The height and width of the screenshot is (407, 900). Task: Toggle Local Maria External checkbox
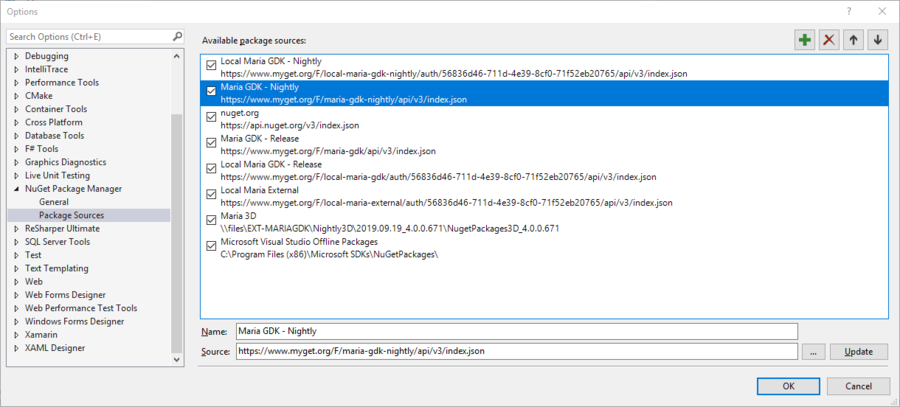coord(211,195)
